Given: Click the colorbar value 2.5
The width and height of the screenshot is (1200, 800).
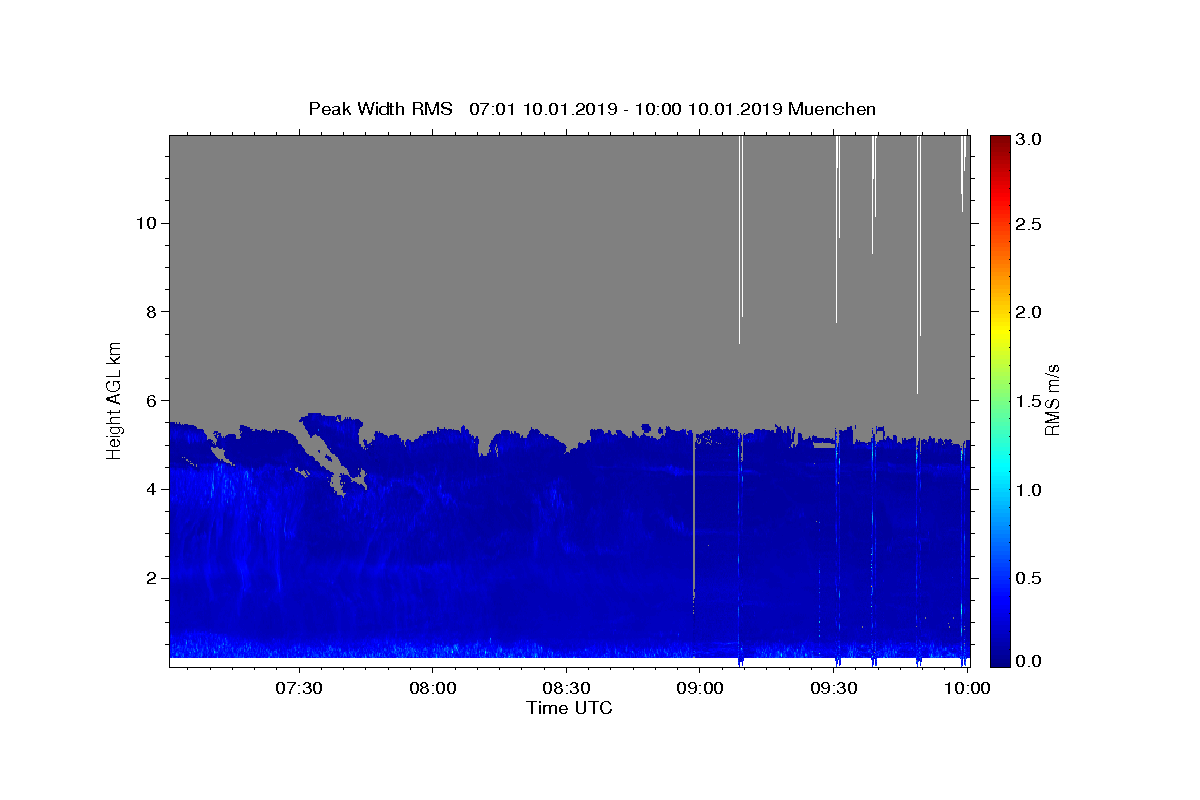Looking at the screenshot, I should (1029, 224).
